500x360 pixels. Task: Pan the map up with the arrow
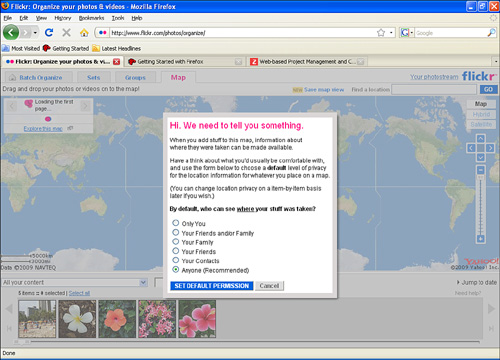click(x=481, y=138)
